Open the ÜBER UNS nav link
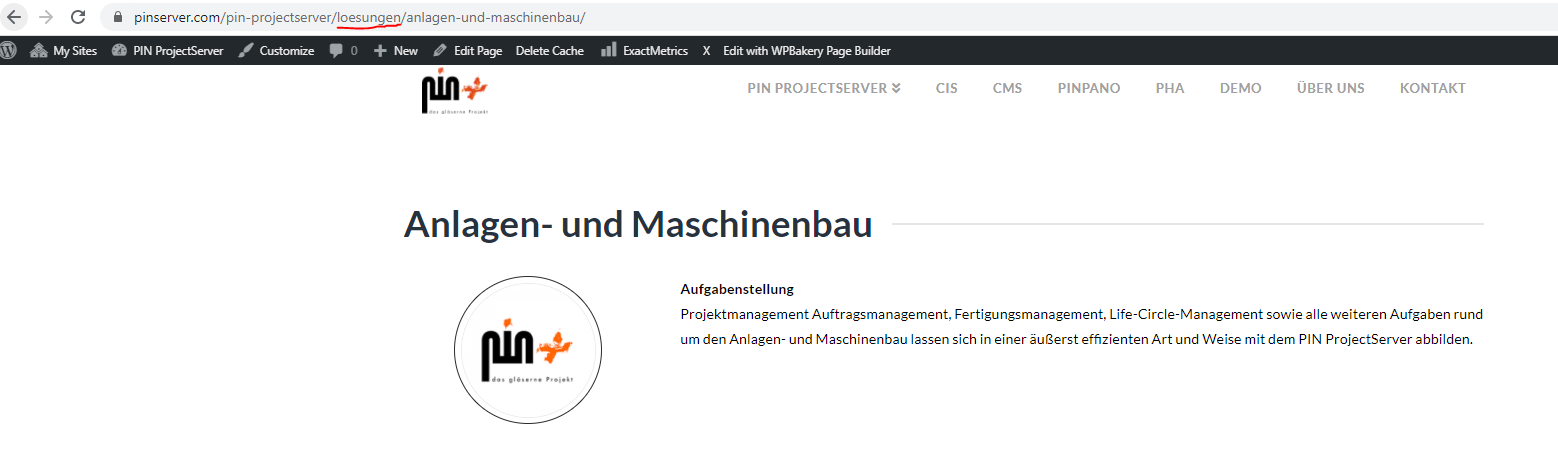This screenshot has width=1558, height=461. point(1331,88)
